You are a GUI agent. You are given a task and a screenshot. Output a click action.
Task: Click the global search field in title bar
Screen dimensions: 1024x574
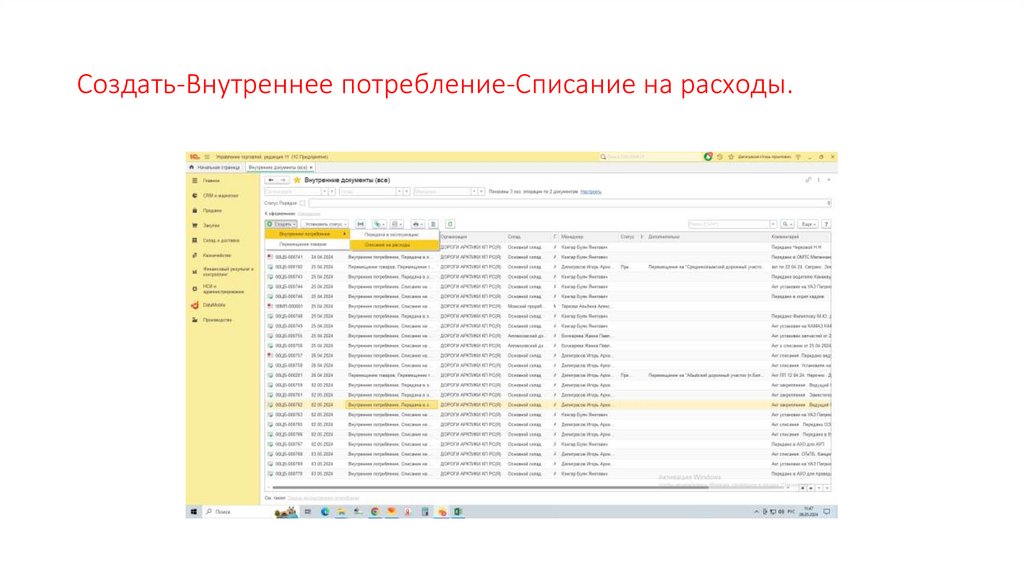(650, 157)
